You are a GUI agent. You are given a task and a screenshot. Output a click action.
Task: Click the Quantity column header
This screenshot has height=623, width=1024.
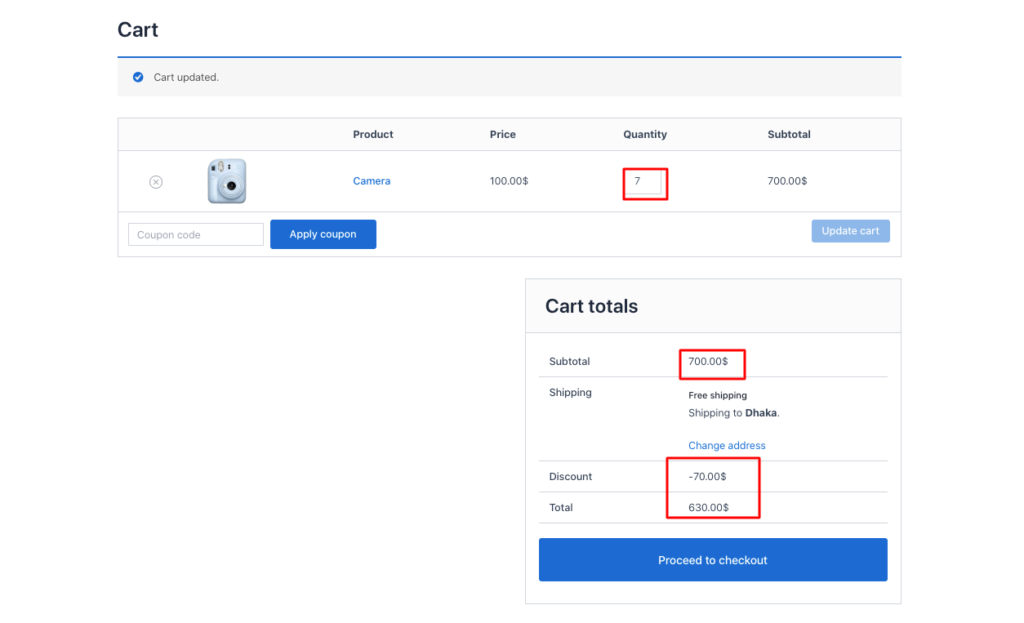point(644,134)
